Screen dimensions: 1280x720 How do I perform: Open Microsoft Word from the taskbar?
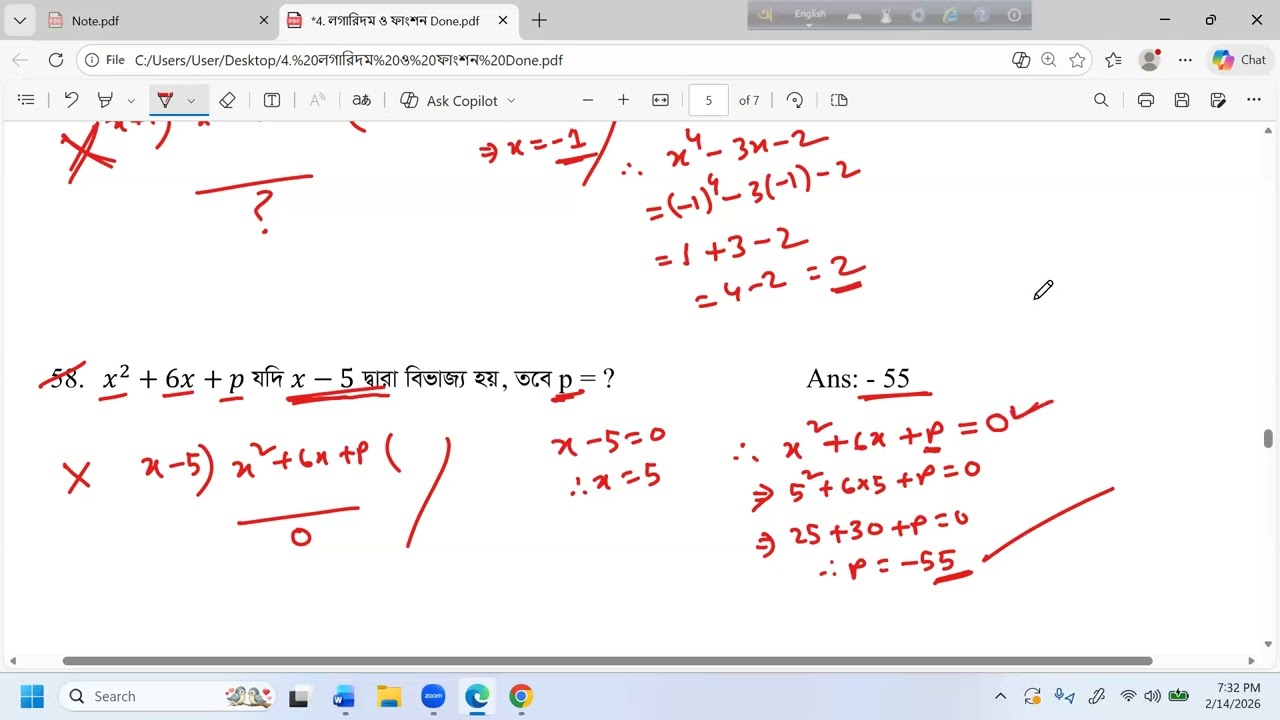pos(343,696)
